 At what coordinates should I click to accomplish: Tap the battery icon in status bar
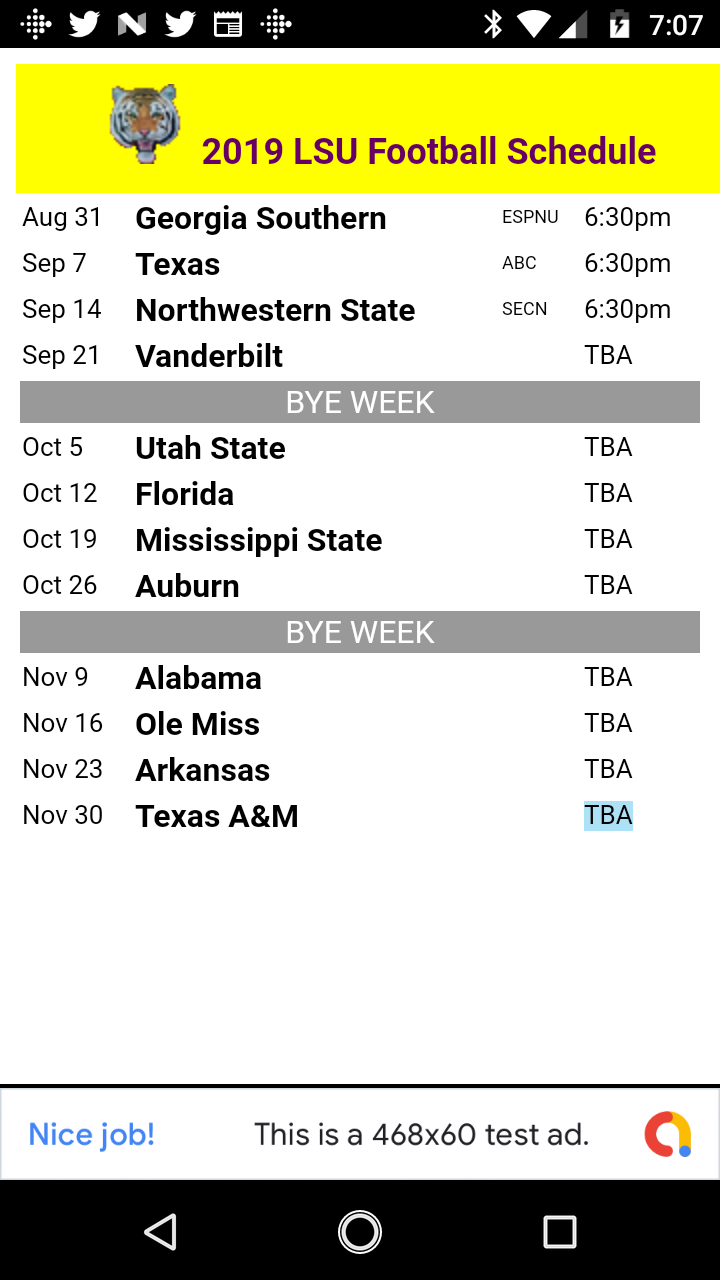[620, 24]
